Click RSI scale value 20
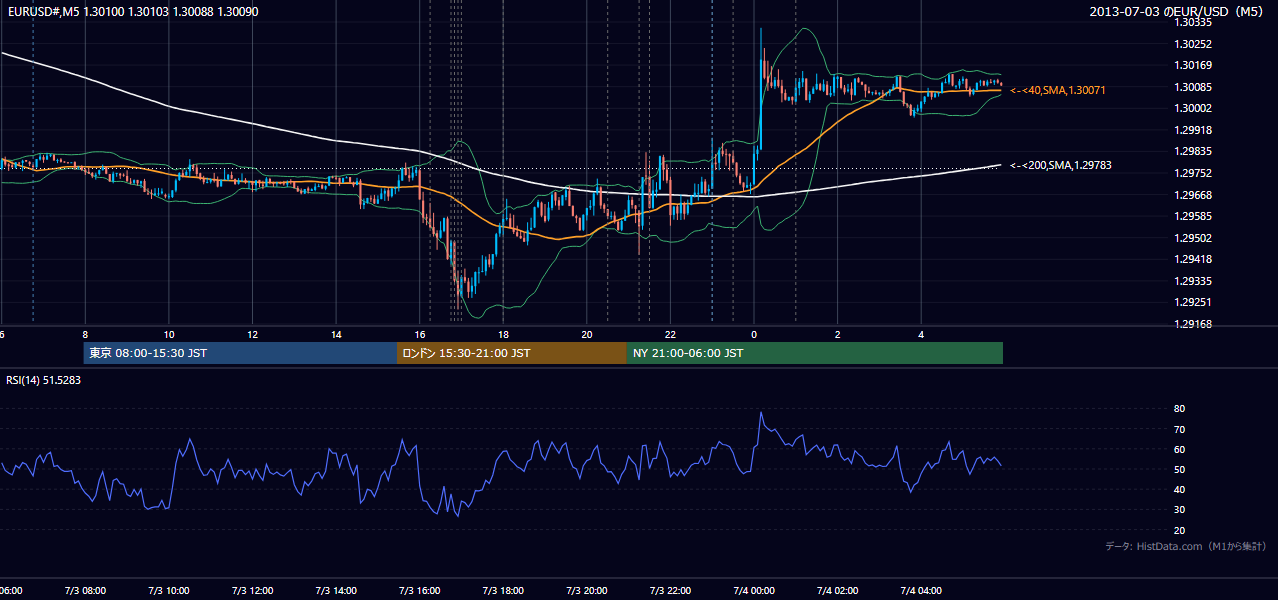1278x600 pixels. click(1179, 530)
